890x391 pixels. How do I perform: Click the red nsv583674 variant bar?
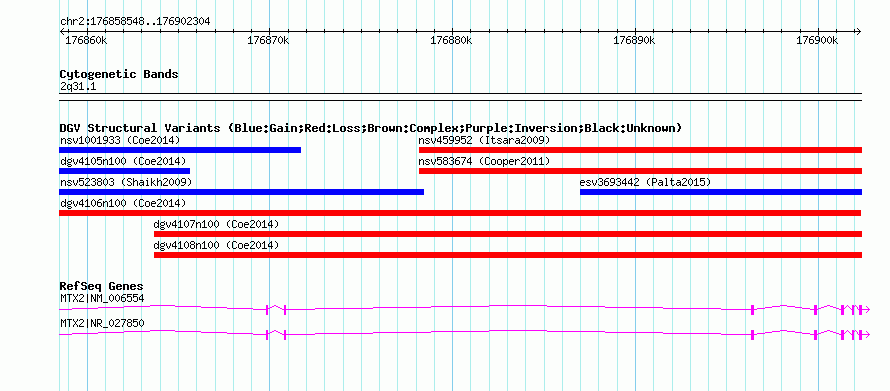coord(640,171)
